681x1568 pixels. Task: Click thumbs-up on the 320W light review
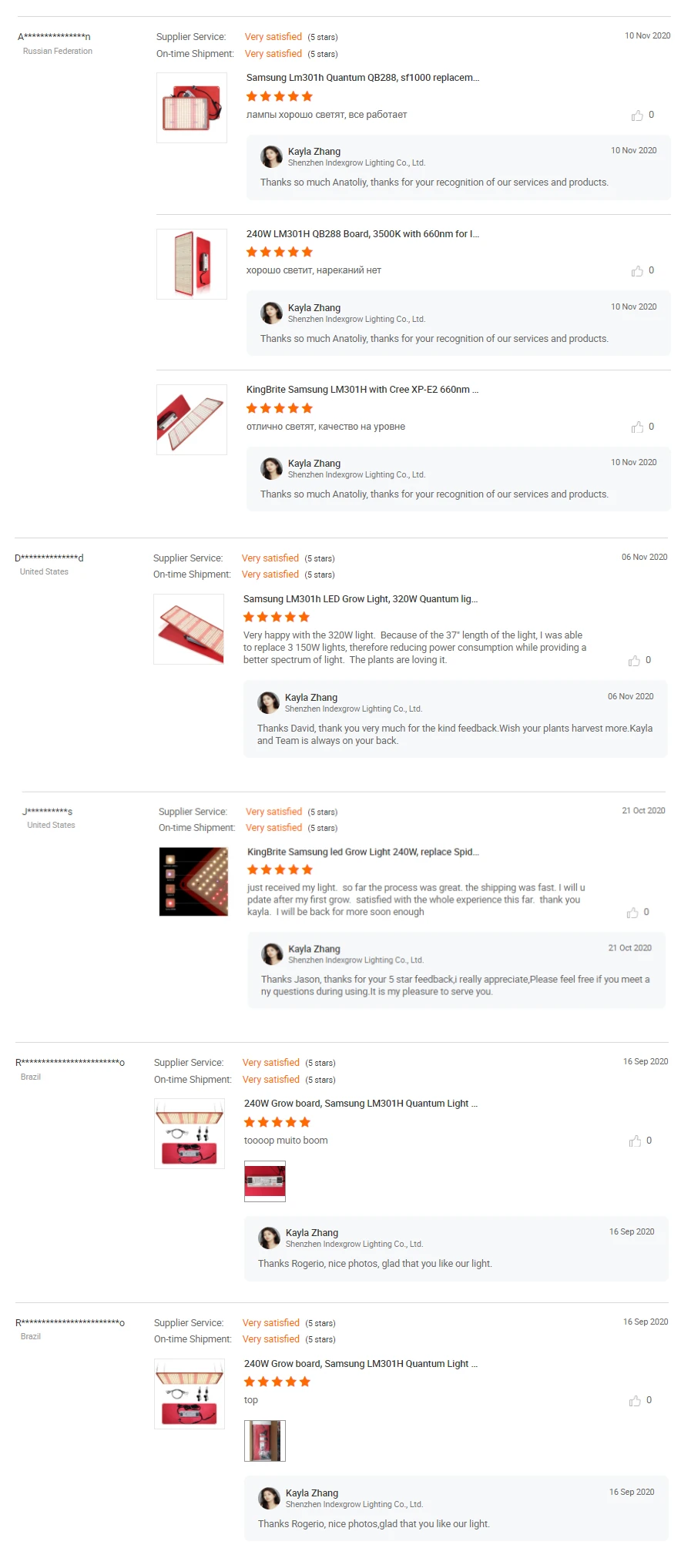pyautogui.click(x=634, y=661)
